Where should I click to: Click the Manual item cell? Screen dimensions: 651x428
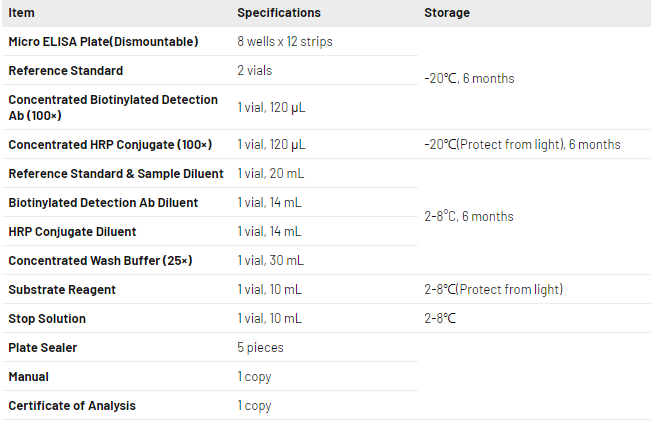(28, 377)
